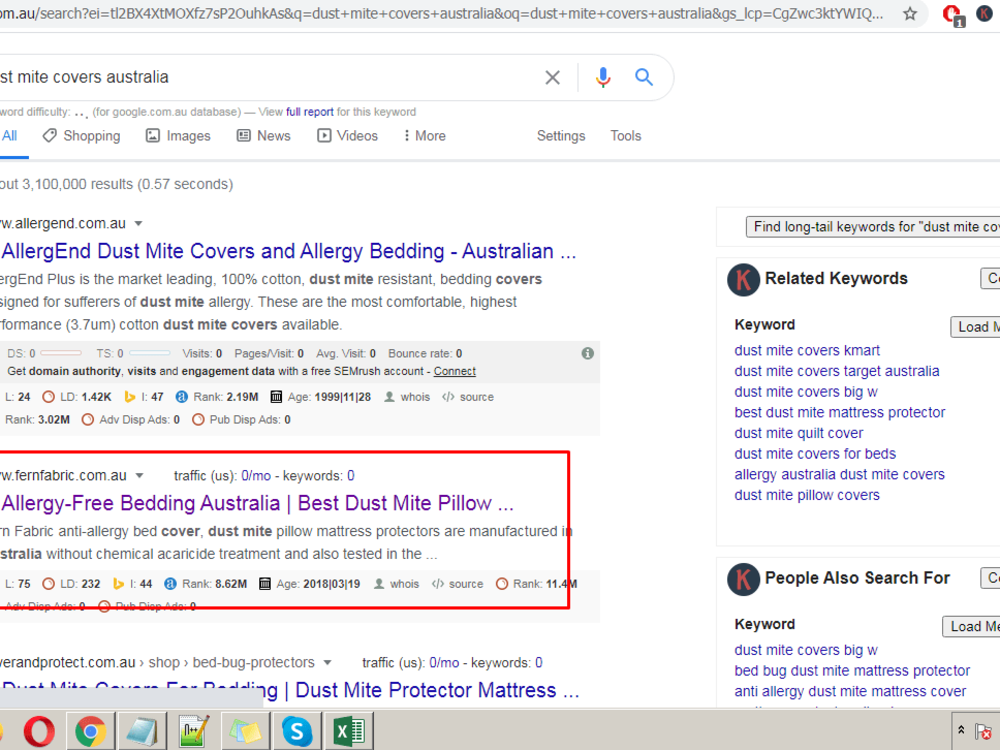Select best dust mite mattress protector keyword
Viewport: 1000px width, 750px height.
point(839,413)
